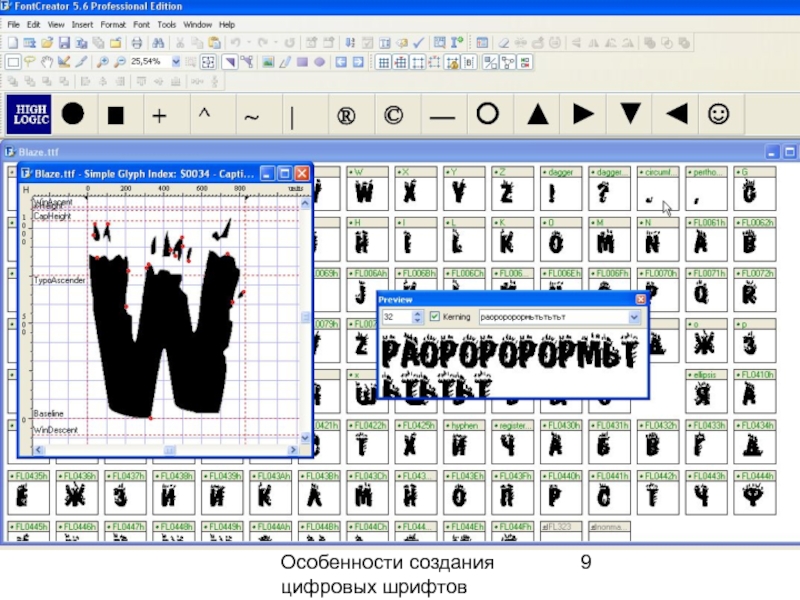
Task: Insert the registered trademark symbol sample
Action: [x=345, y=116]
